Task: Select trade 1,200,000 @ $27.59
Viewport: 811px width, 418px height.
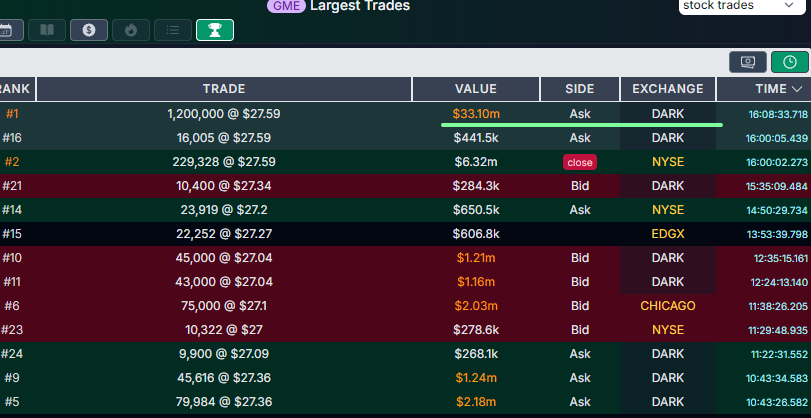Action: pos(224,114)
